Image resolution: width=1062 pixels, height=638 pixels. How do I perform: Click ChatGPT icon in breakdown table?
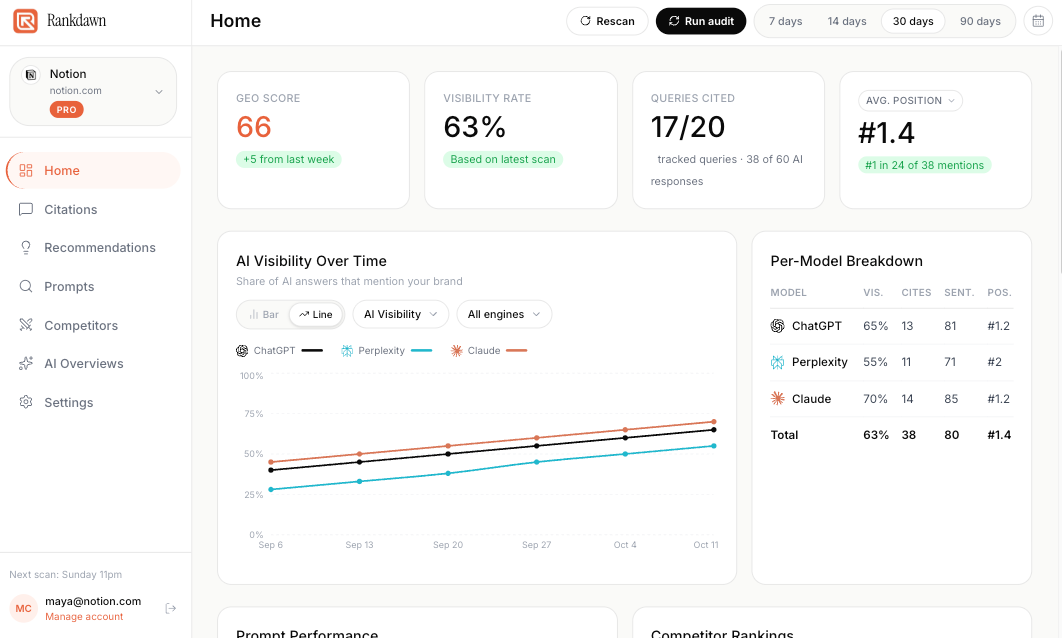tap(778, 326)
